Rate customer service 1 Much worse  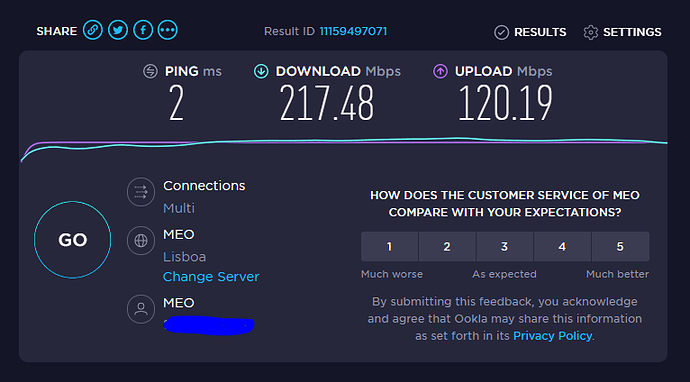coord(389,246)
